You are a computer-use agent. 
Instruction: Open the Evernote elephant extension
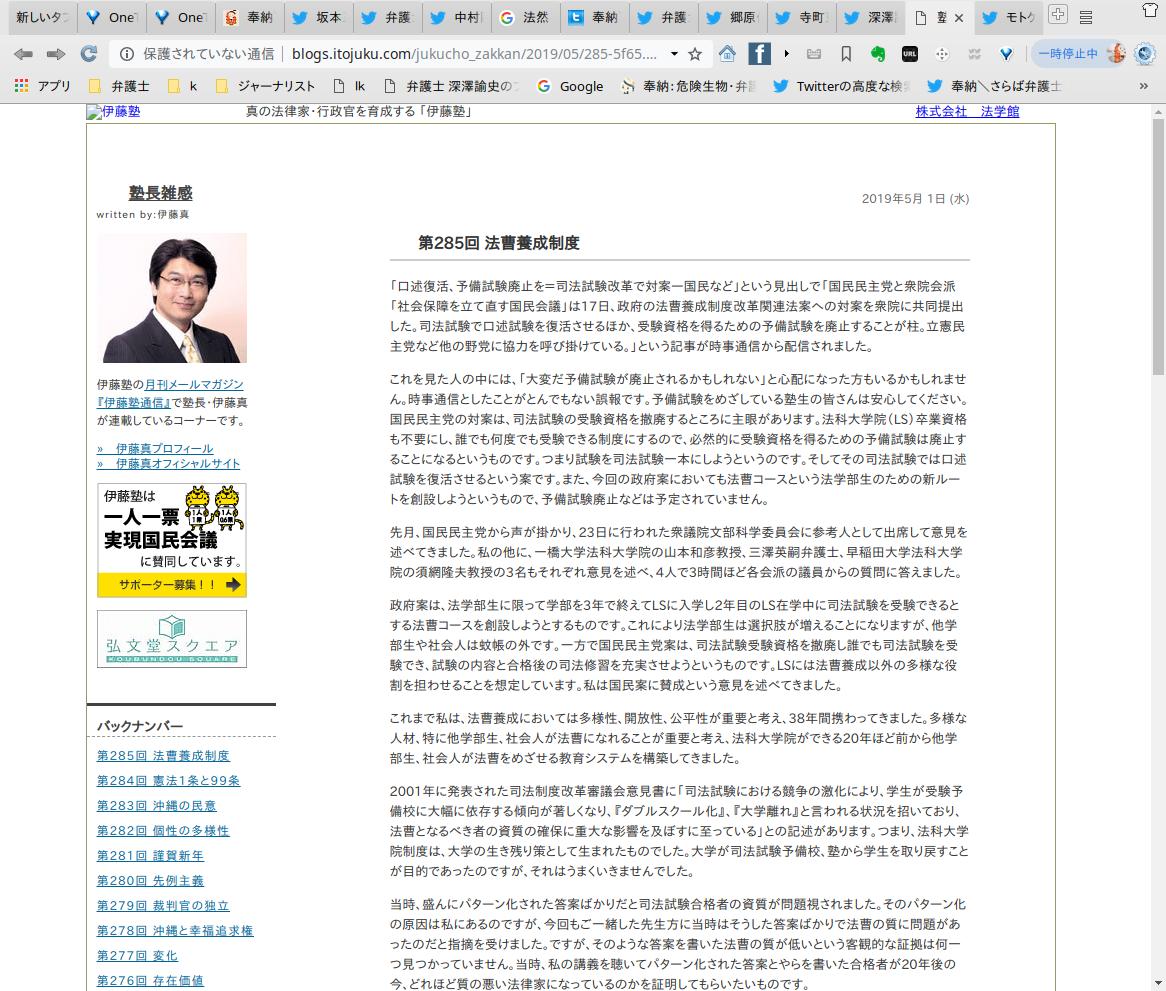[878, 54]
